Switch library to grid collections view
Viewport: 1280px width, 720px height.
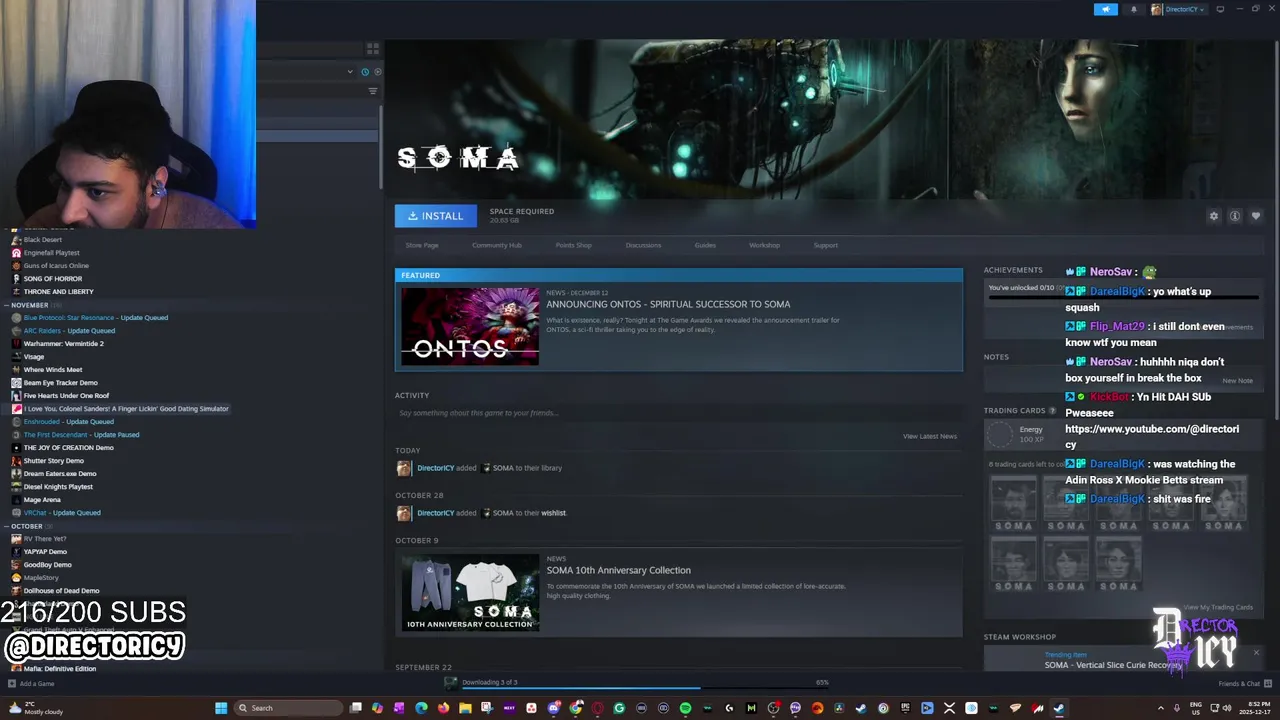pos(373,48)
